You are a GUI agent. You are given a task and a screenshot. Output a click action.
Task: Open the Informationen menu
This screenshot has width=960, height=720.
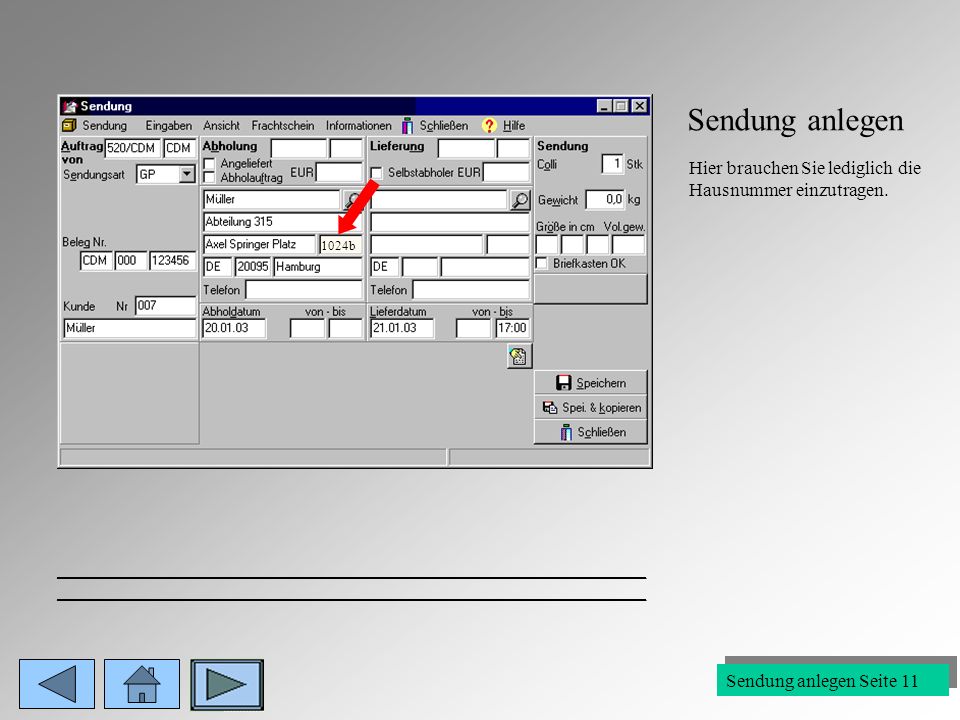pos(359,126)
